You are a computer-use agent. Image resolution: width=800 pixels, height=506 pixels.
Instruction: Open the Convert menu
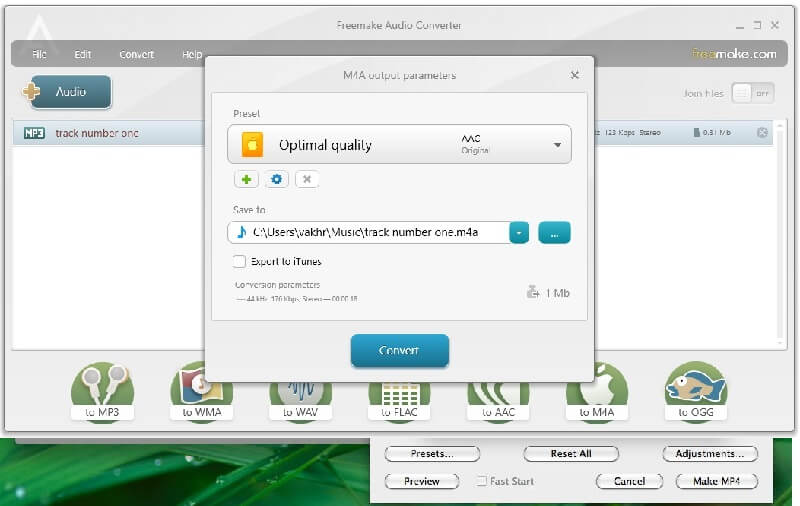(136, 54)
